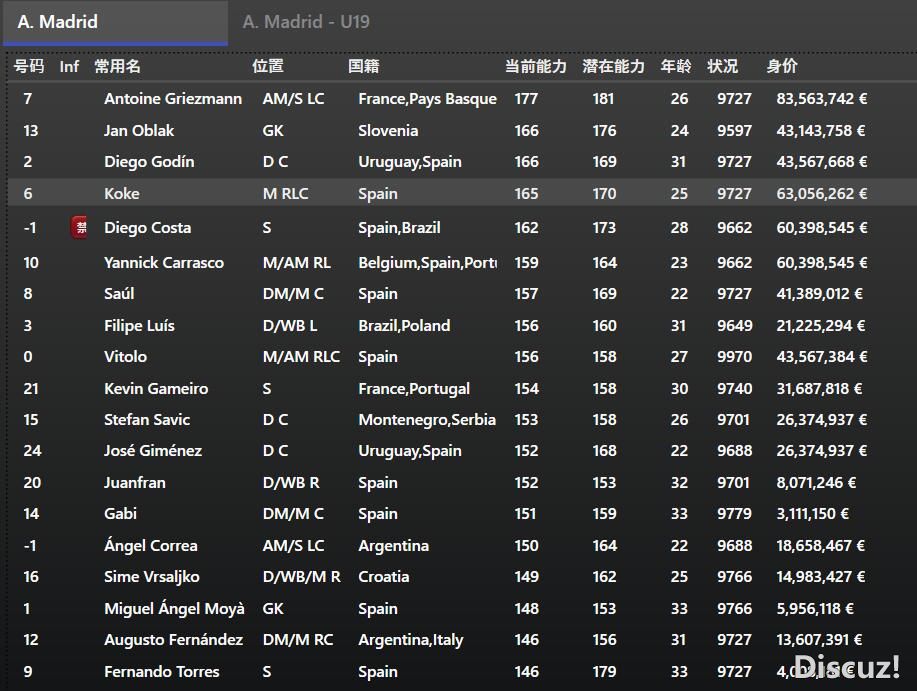Click Augusto Fernández's Argentina,Italy nationality
The image size is (917, 691).
tap(411, 641)
